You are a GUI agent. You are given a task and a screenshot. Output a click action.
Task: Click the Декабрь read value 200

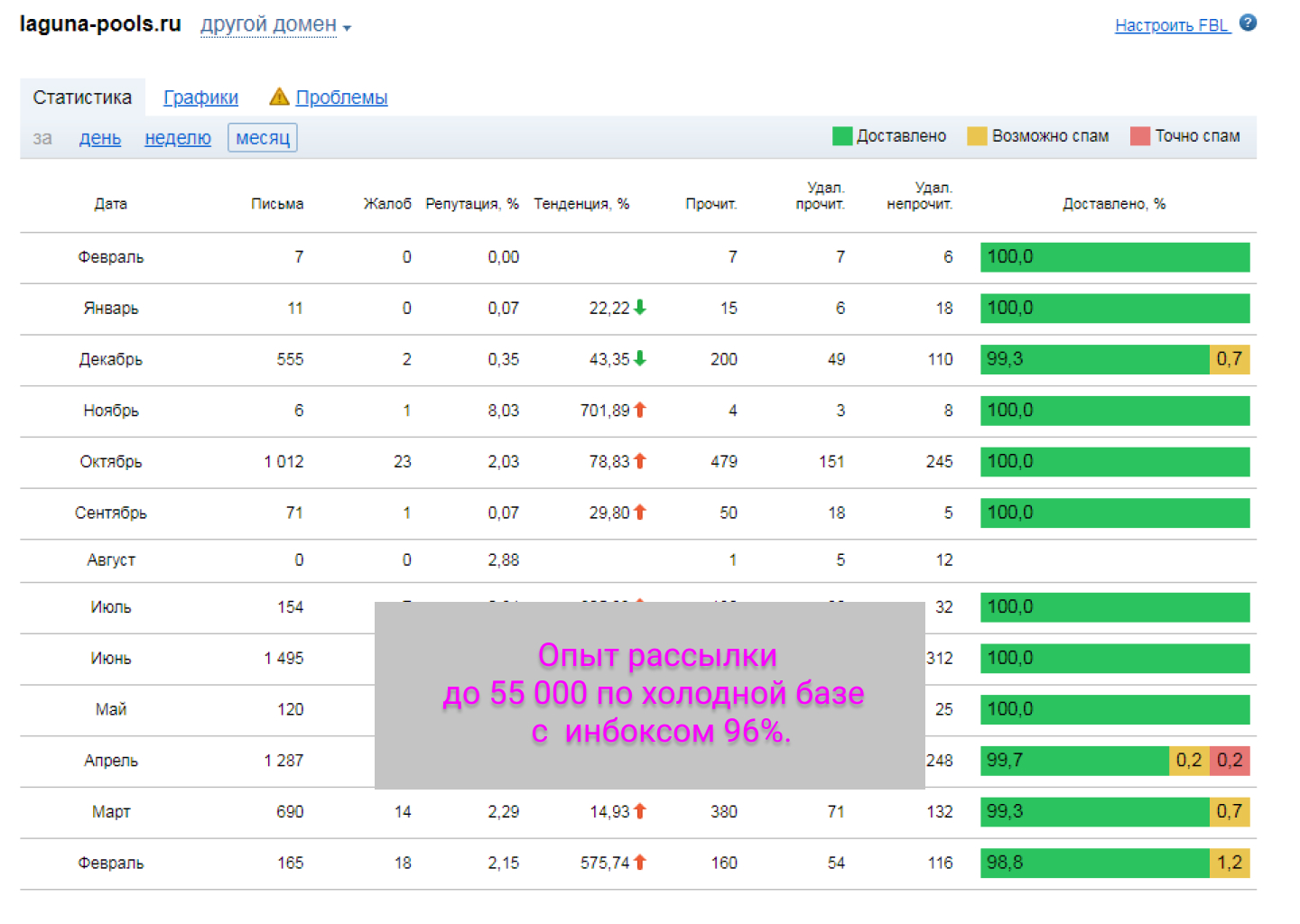(x=724, y=359)
